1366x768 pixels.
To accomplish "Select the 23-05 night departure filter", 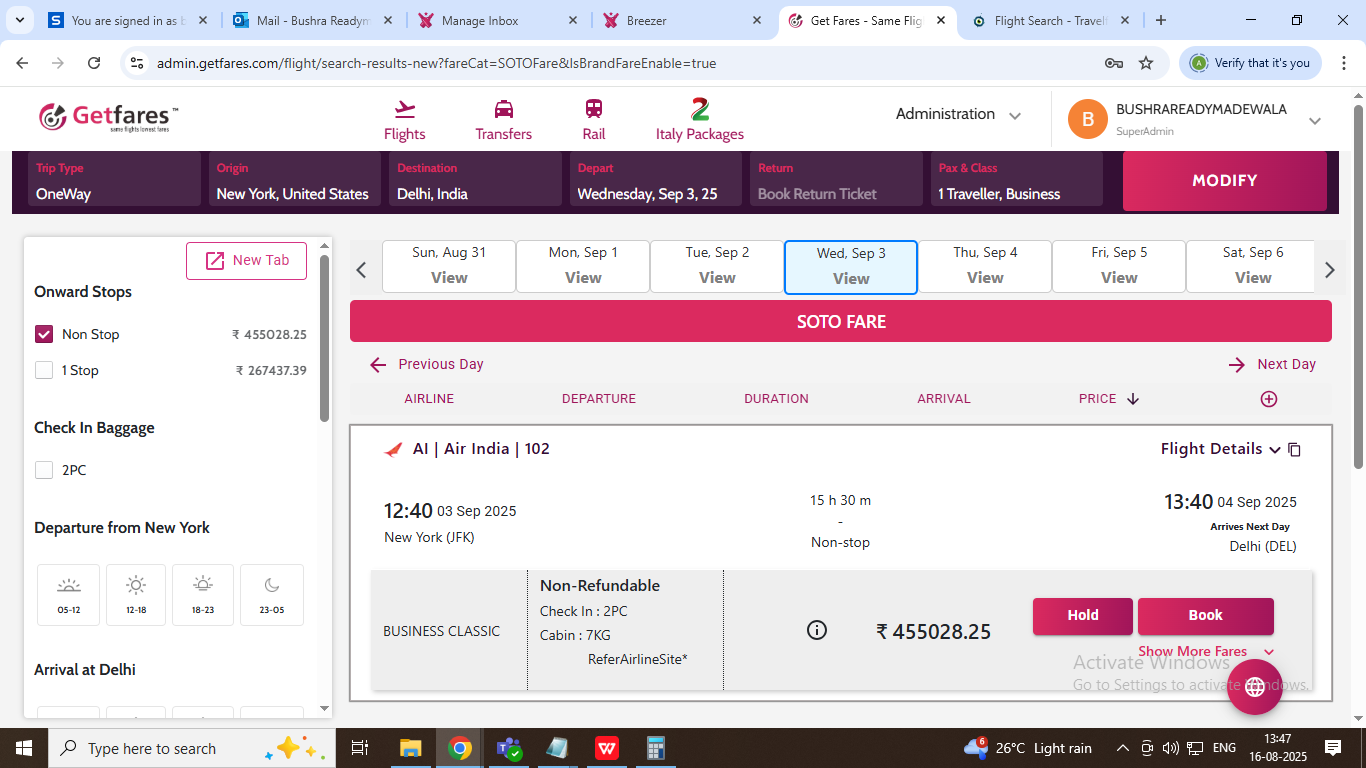I will click(x=271, y=594).
